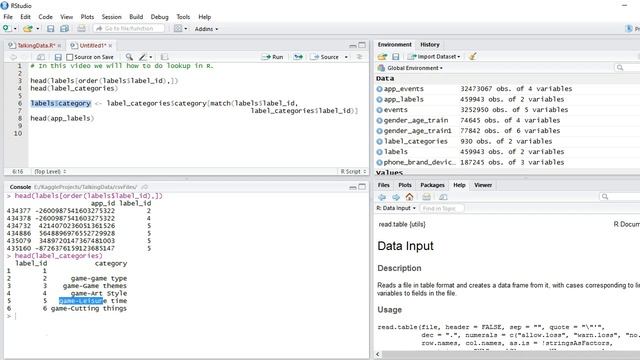Open the Source options dropdown arrow

click(346, 57)
